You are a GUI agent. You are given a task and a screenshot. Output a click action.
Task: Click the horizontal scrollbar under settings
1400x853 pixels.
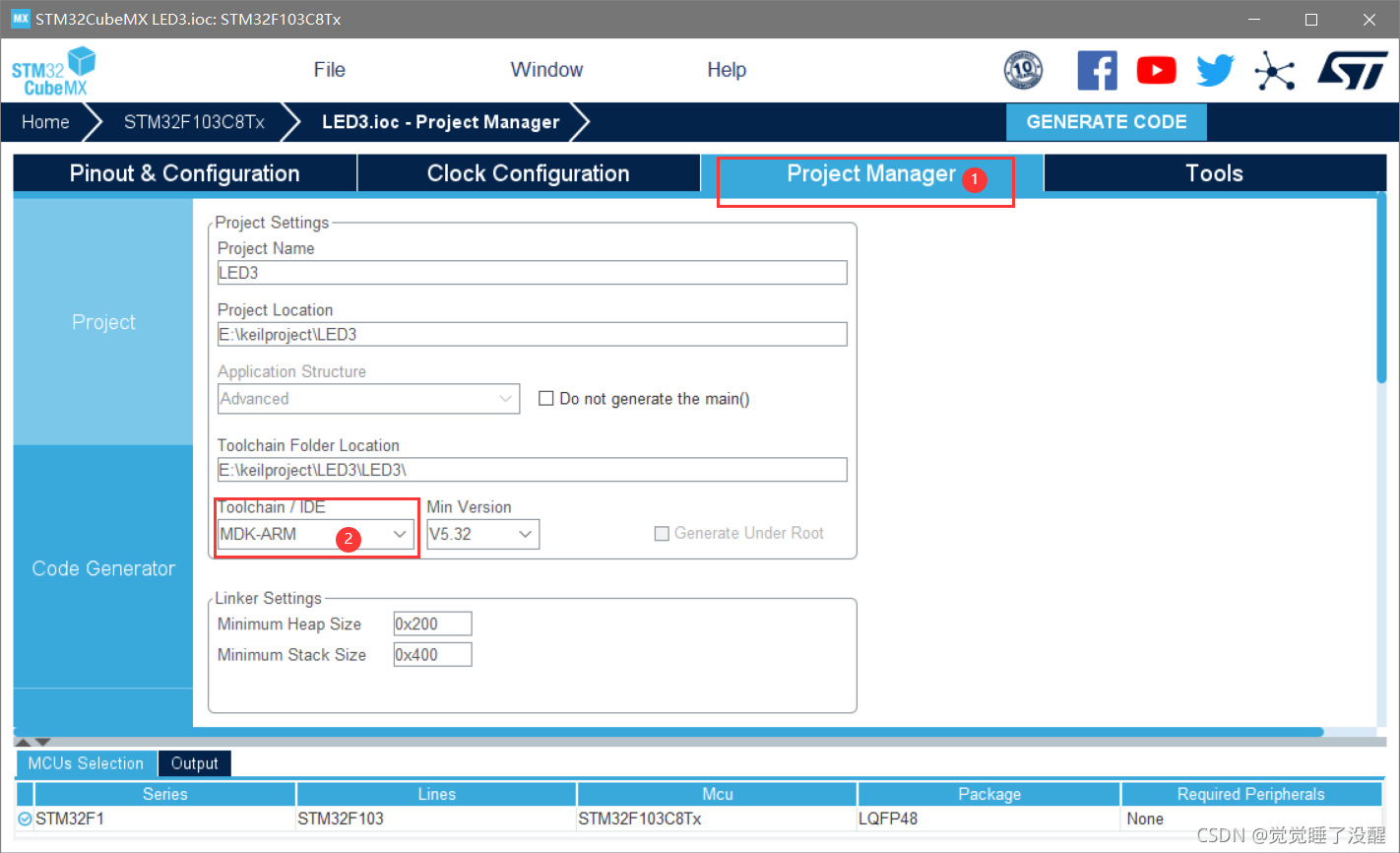tap(668, 732)
